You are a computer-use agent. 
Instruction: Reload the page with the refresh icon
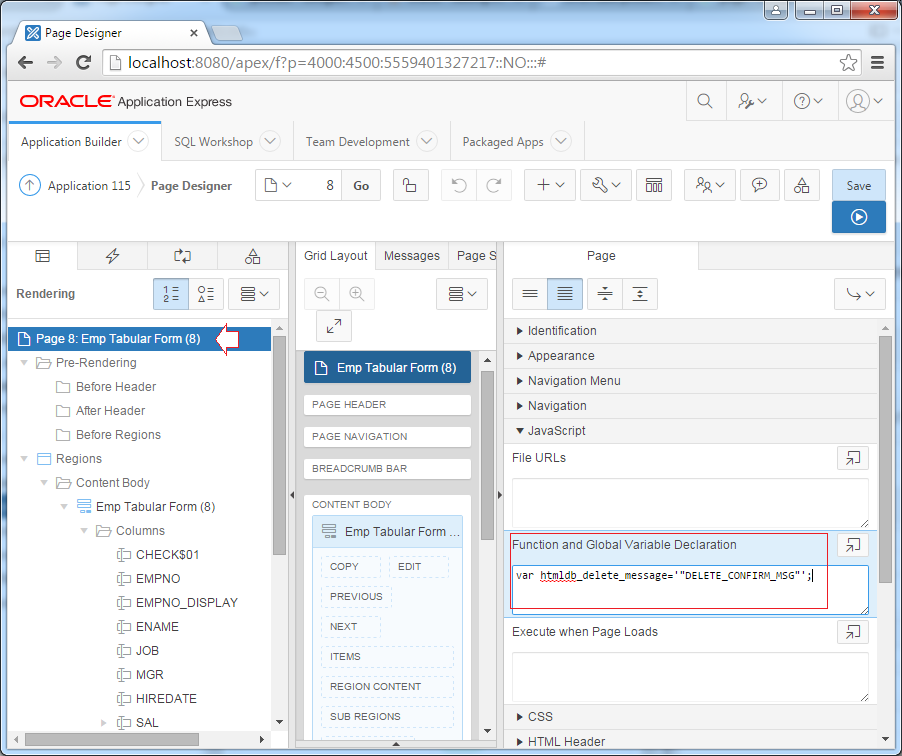point(84,62)
